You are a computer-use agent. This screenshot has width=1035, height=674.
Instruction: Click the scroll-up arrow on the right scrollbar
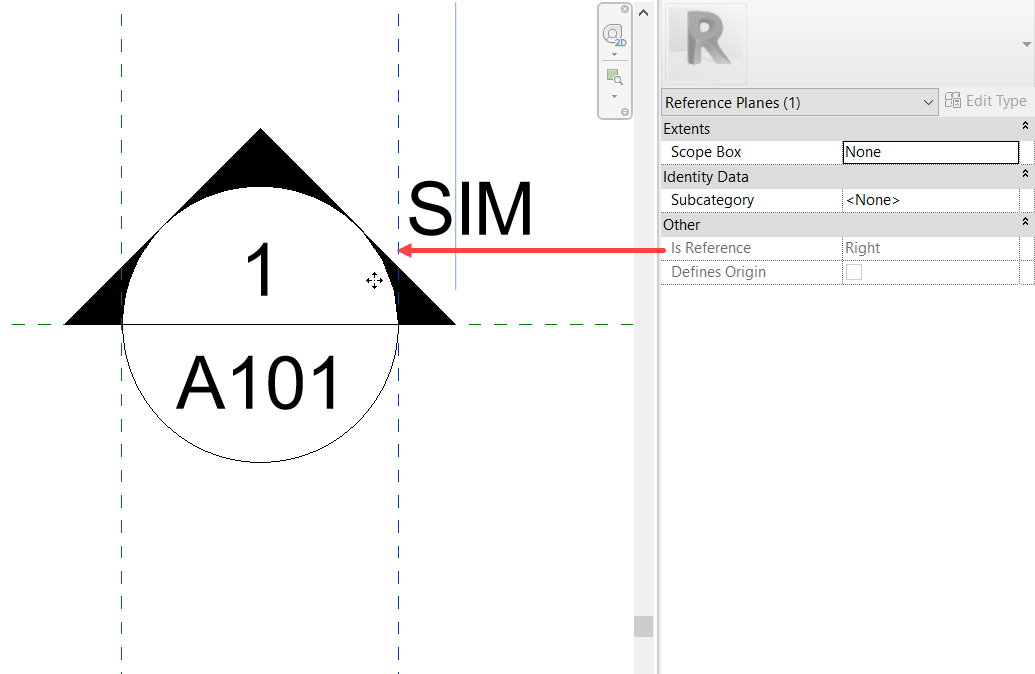643,11
